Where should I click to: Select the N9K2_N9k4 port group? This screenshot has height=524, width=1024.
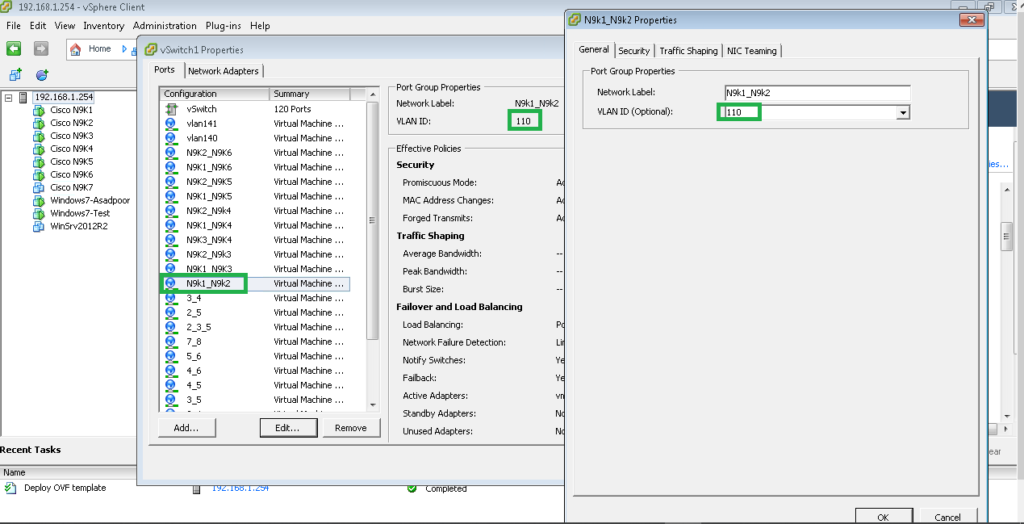tap(255, 210)
